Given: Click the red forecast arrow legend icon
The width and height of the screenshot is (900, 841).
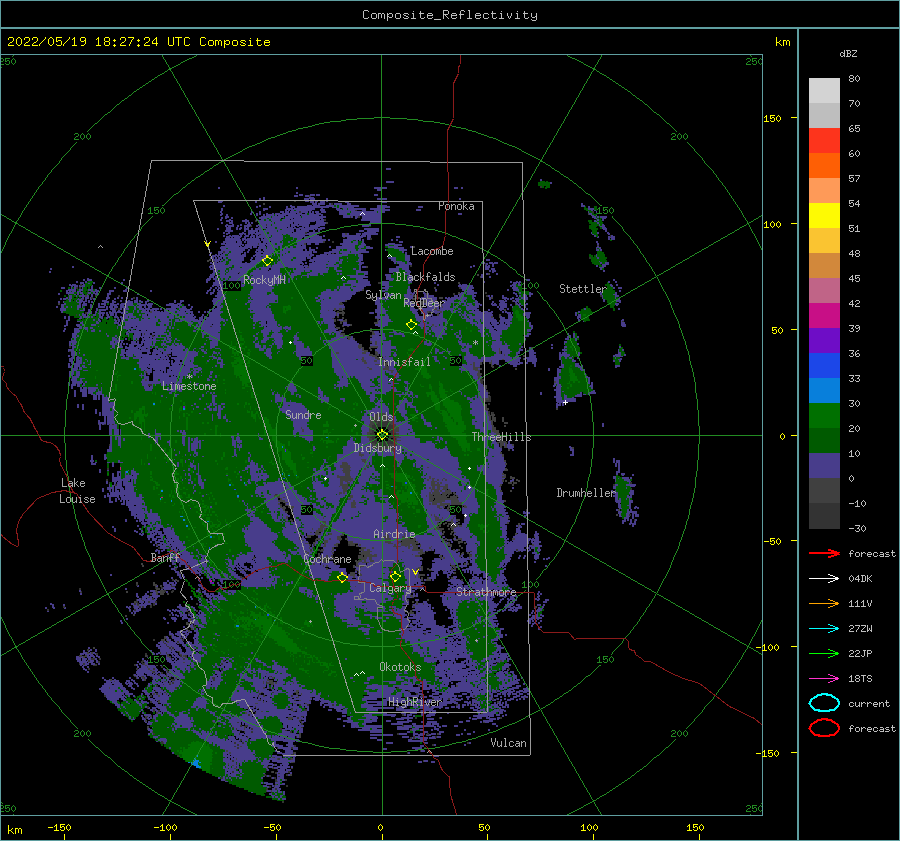Looking at the screenshot, I should pos(824,553).
